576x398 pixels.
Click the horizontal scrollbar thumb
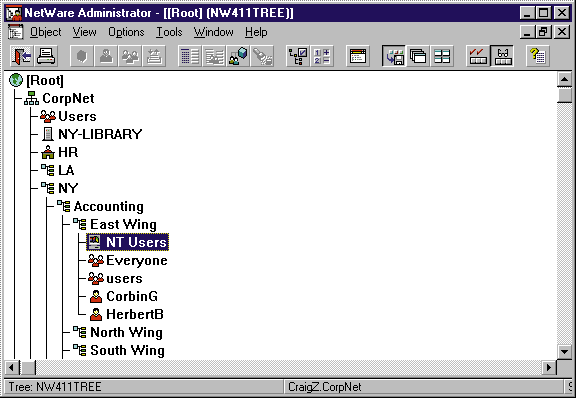28,367
